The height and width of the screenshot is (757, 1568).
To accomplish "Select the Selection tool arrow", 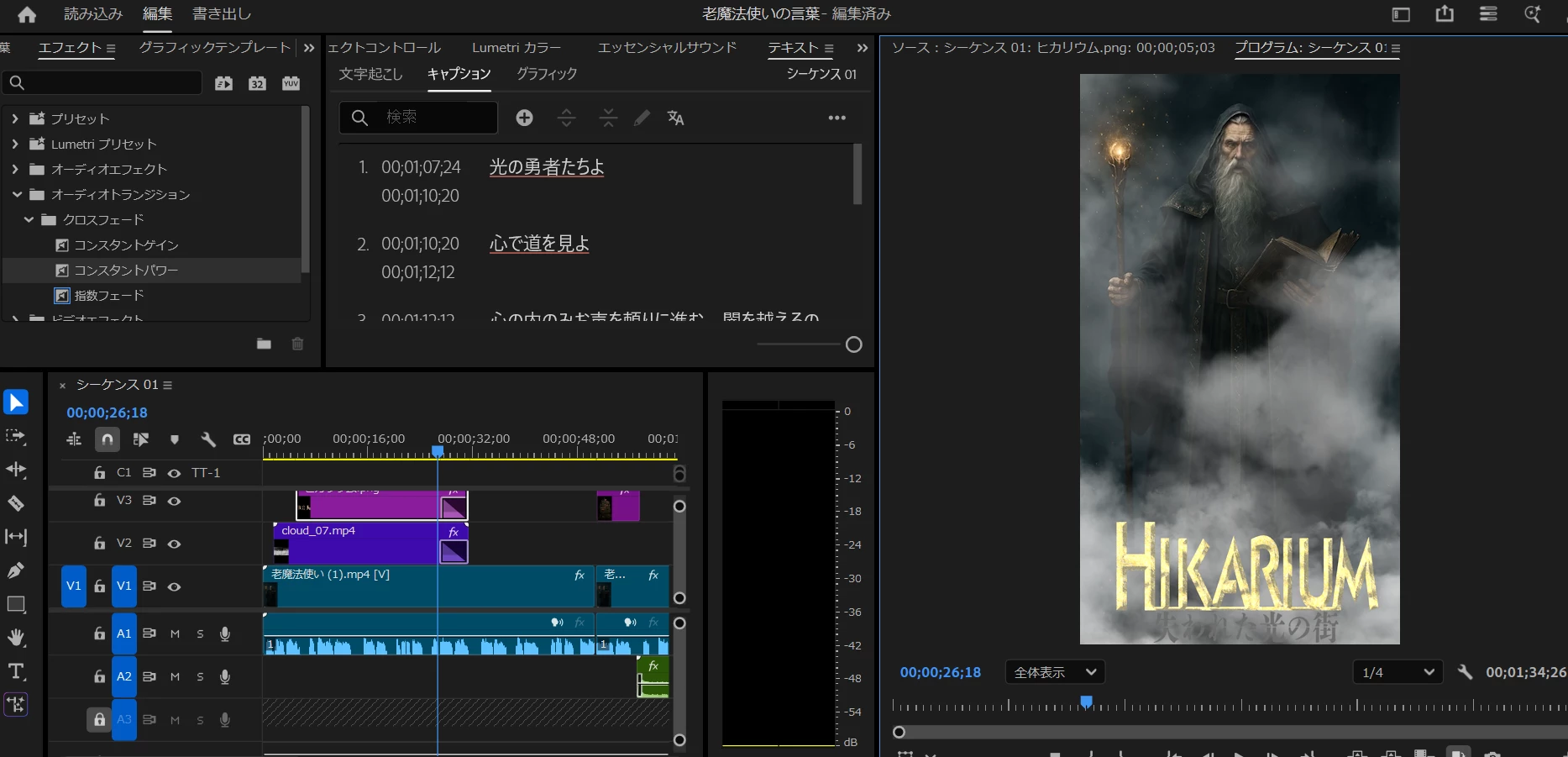I will (16, 402).
